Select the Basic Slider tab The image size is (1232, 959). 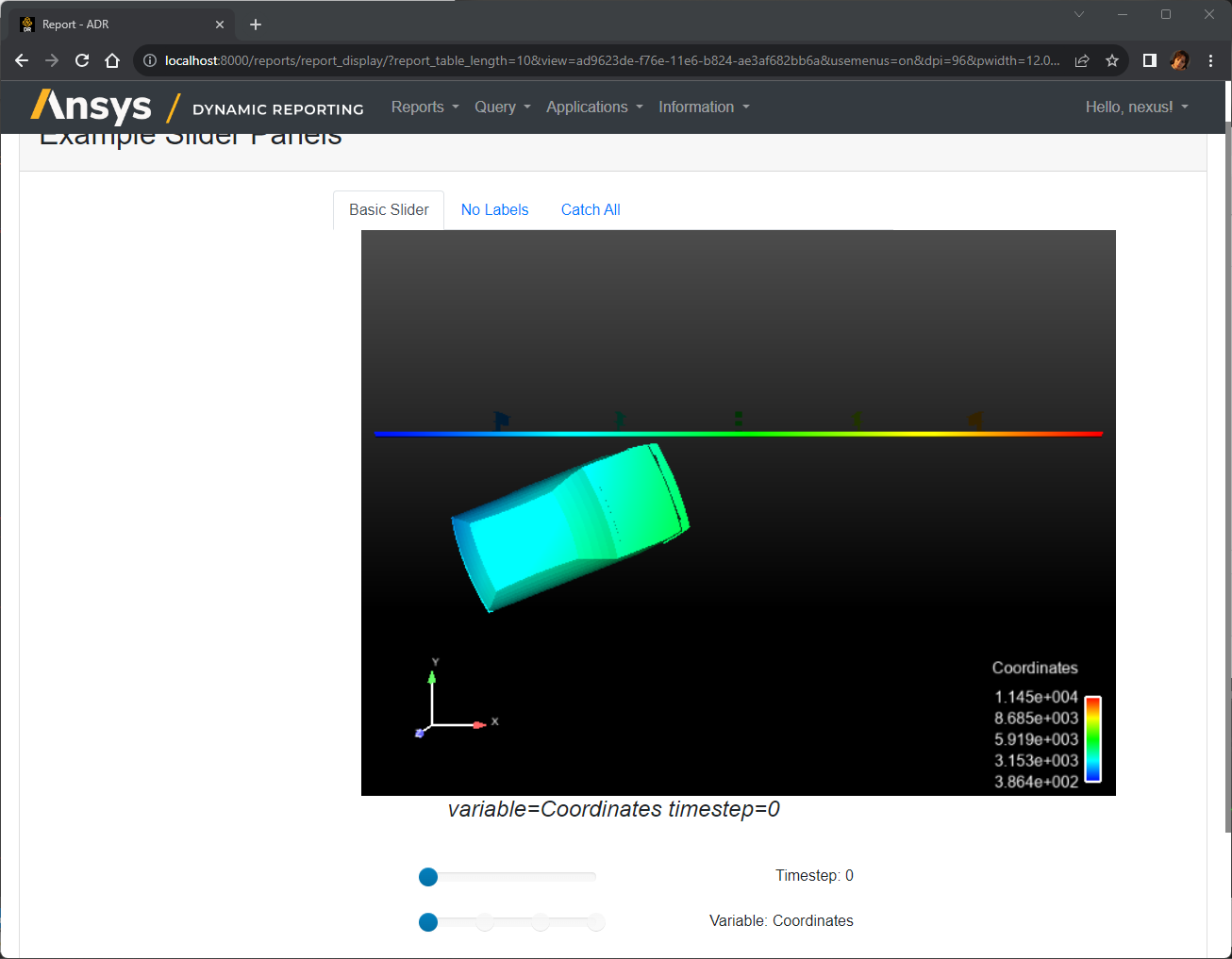(x=389, y=210)
